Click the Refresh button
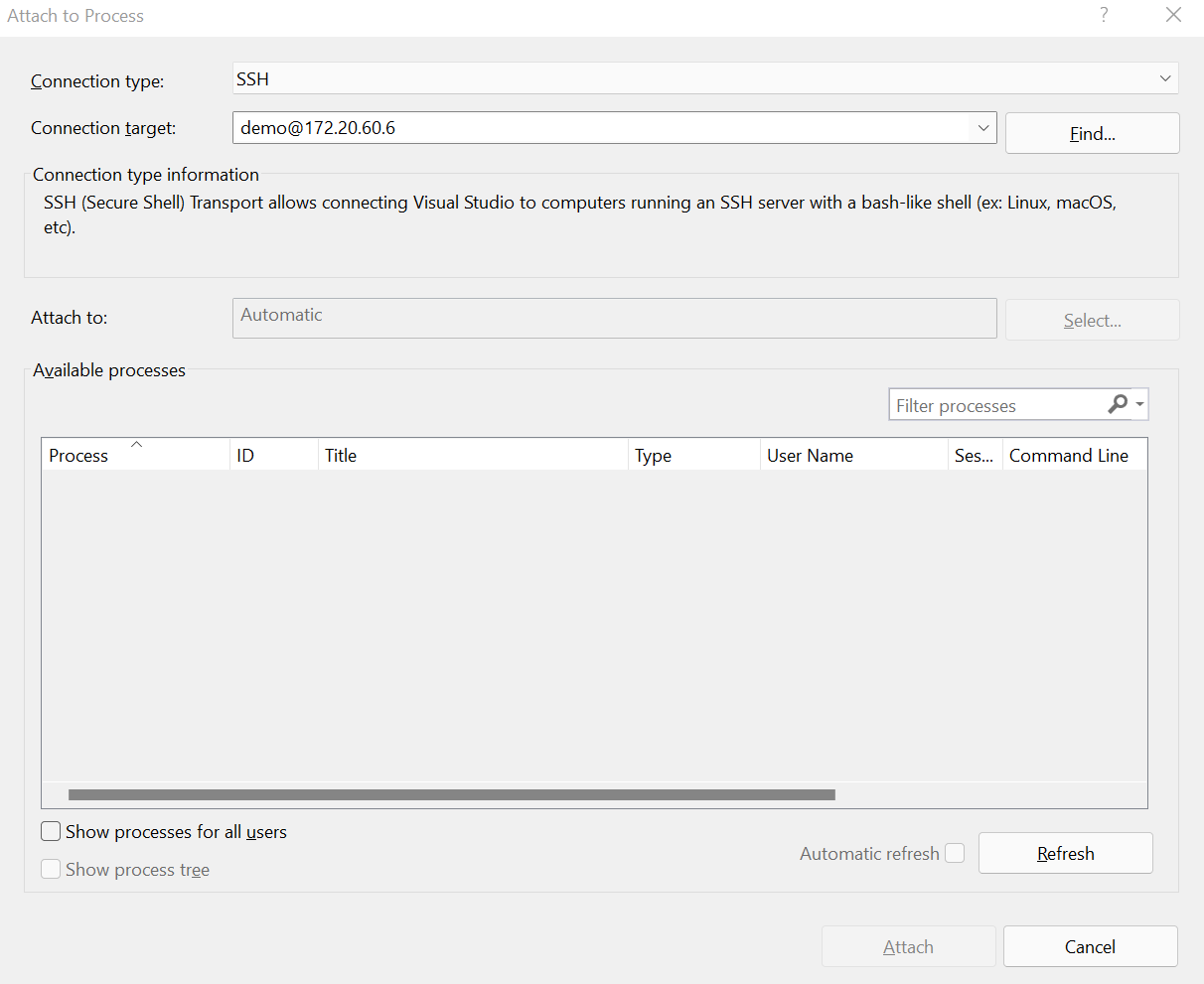The image size is (1204, 984). coord(1065,853)
